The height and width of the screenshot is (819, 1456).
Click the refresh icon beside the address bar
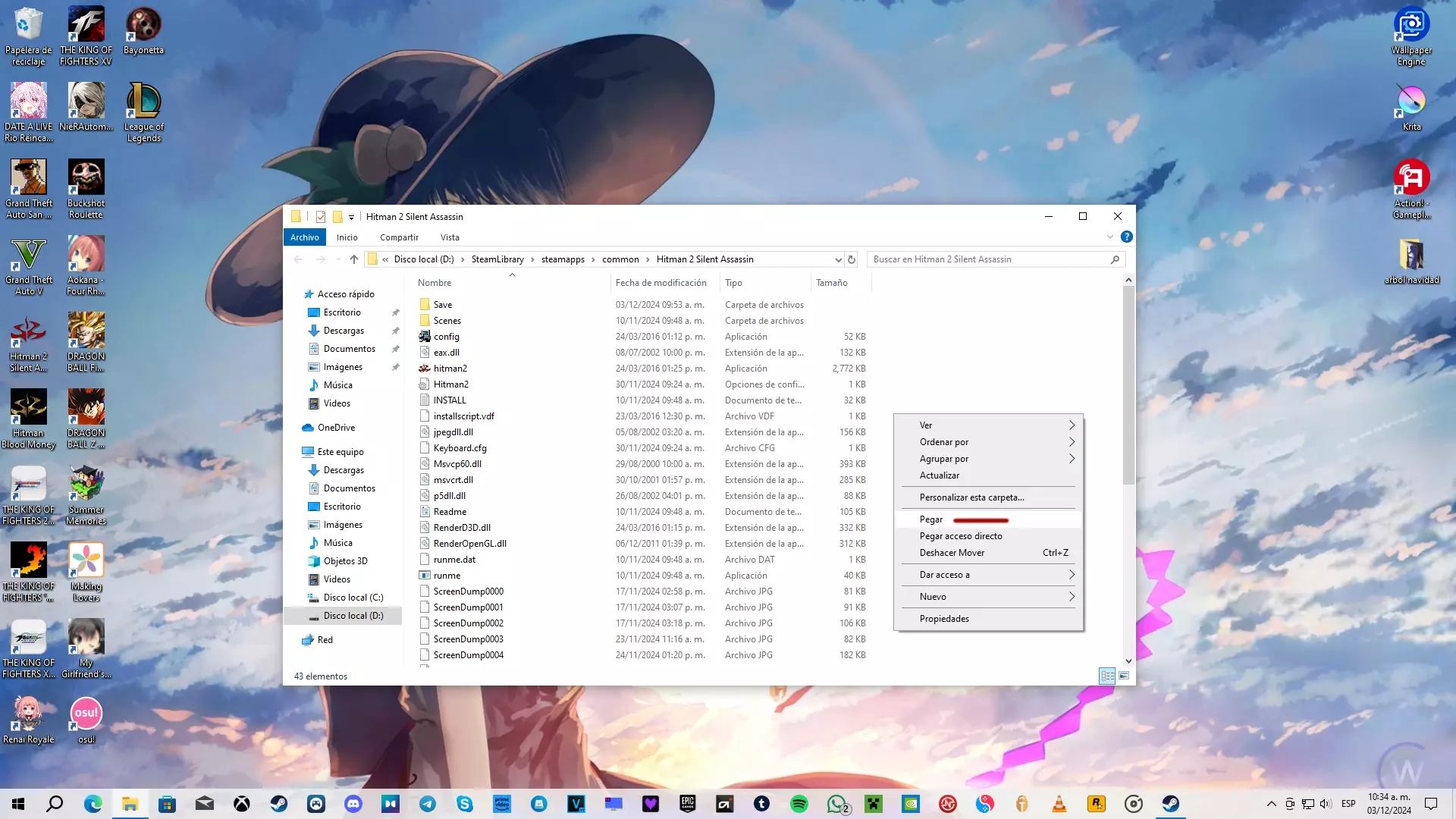point(852,259)
